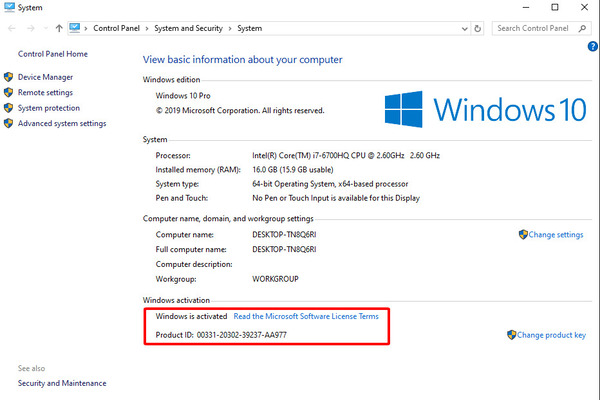Image resolution: width=600 pixels, height=400 pixels.
Task: Open System protection link
Action: click(49, 108)
